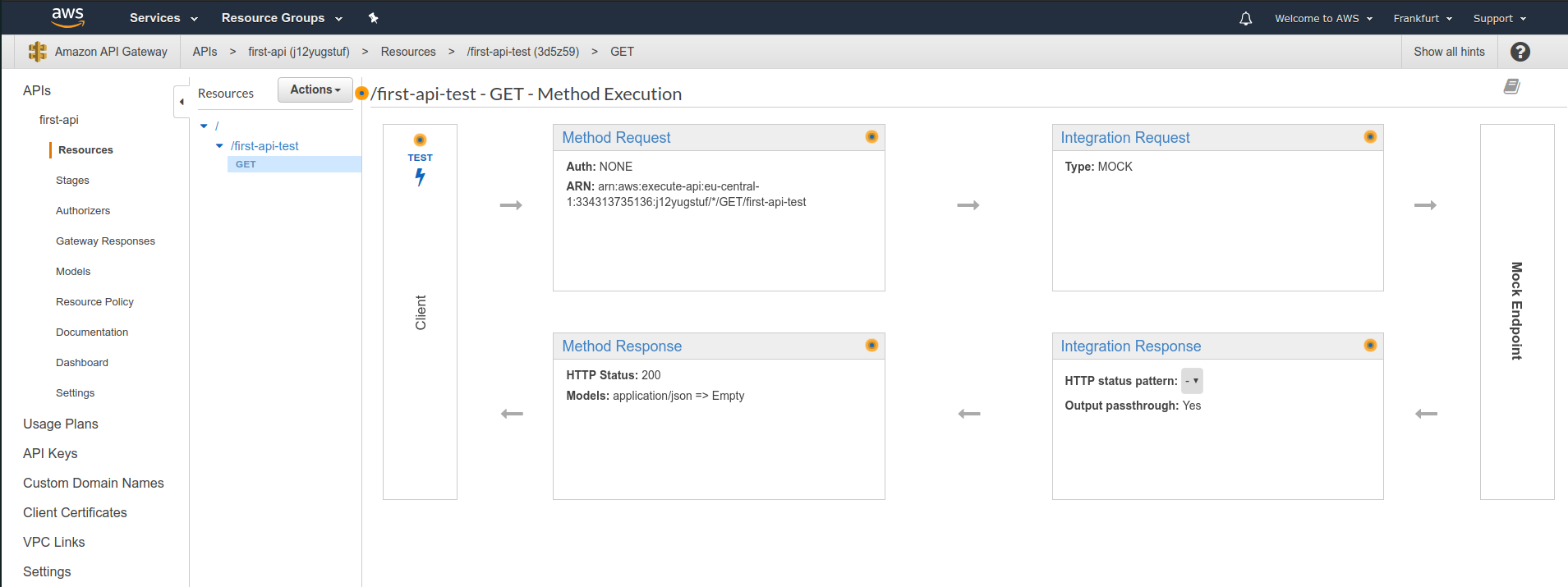Open Documentation in the sidebar

[92, 332]
